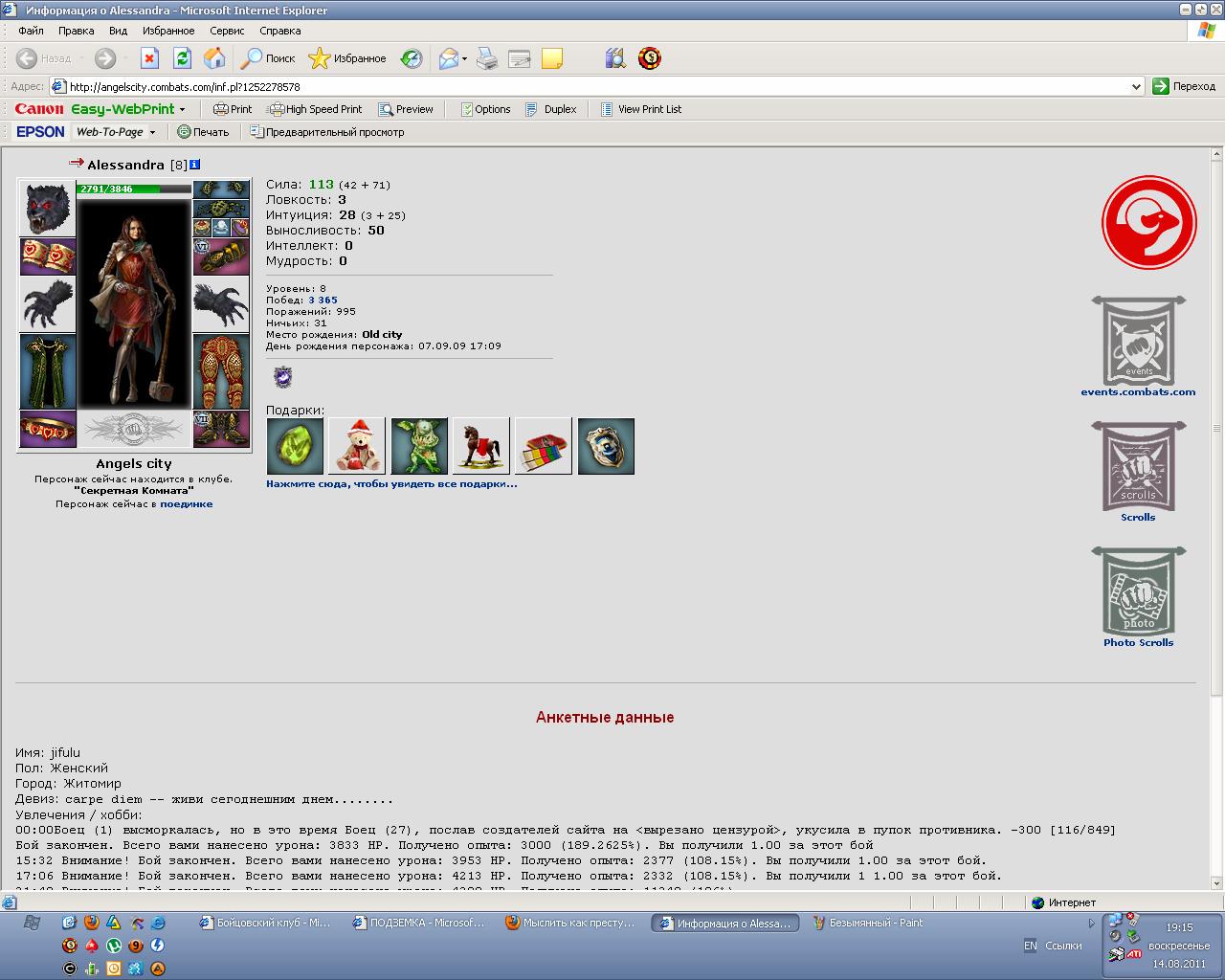Click the right black clawed glove item

(x=221, y=304)
